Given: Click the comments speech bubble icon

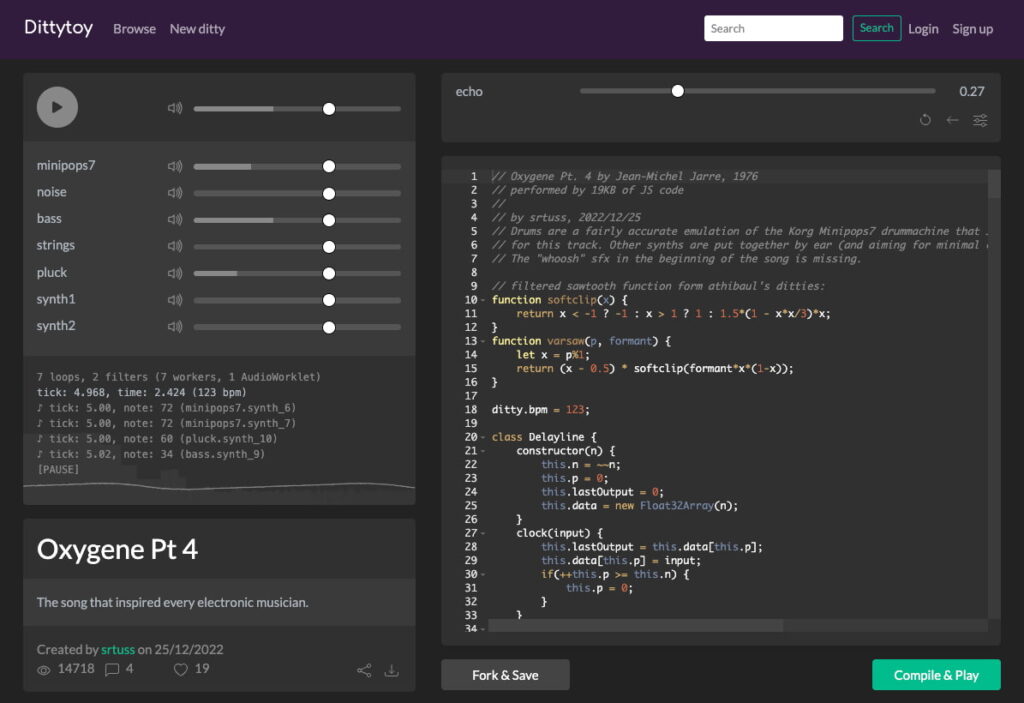Looking at the screenshot, I should pyautogui.click(x=112, y=670).
